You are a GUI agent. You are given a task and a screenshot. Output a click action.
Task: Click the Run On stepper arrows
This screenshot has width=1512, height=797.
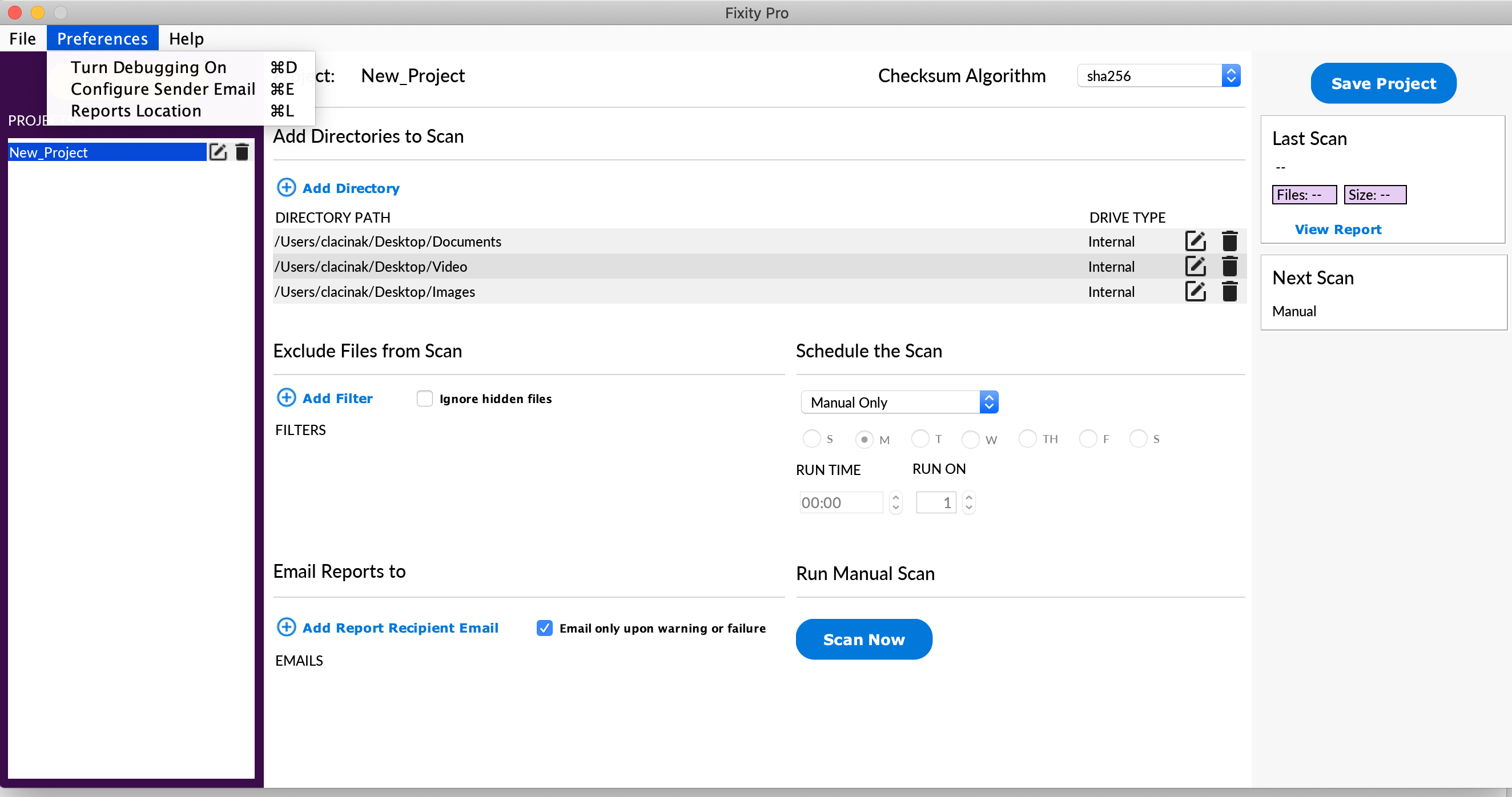[x=969, y=502]
